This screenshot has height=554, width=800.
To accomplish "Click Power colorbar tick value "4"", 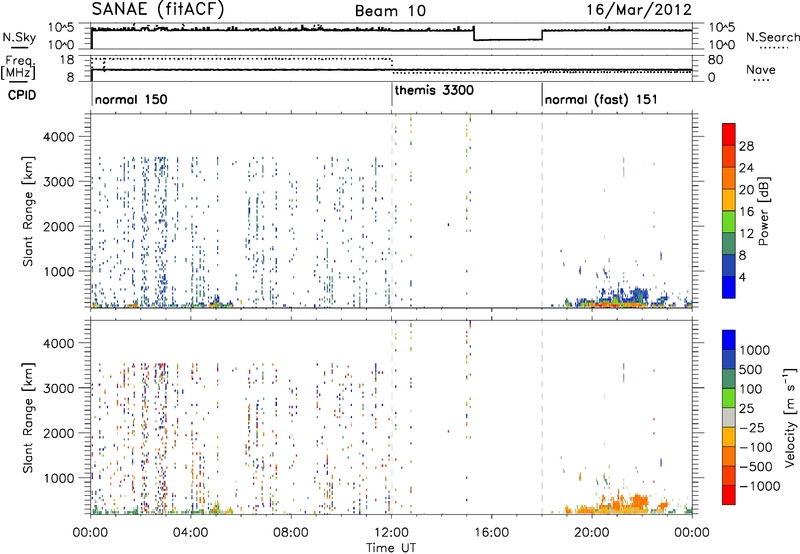I will coord(742,277).
